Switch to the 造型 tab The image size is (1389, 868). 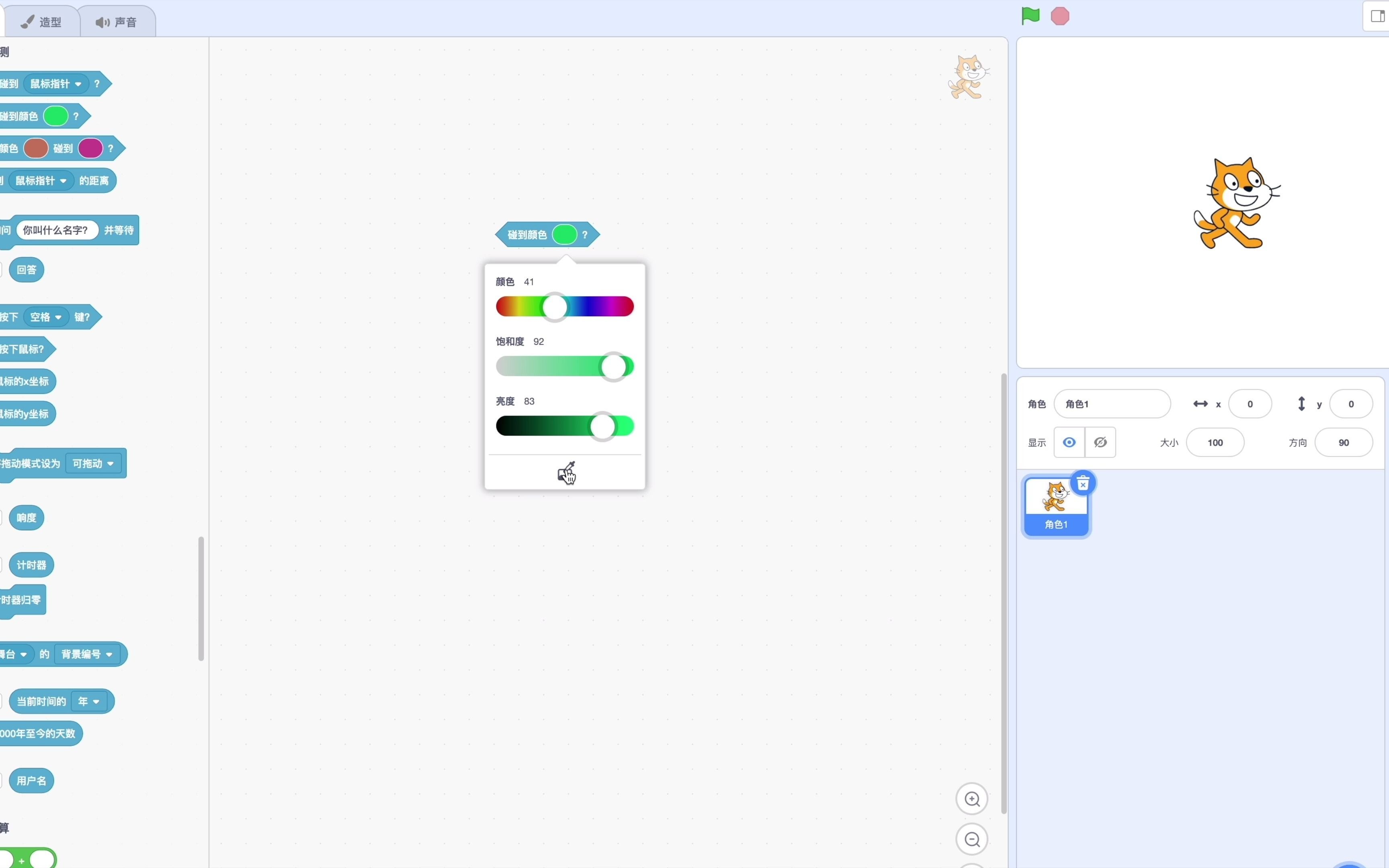coord(42,22)
